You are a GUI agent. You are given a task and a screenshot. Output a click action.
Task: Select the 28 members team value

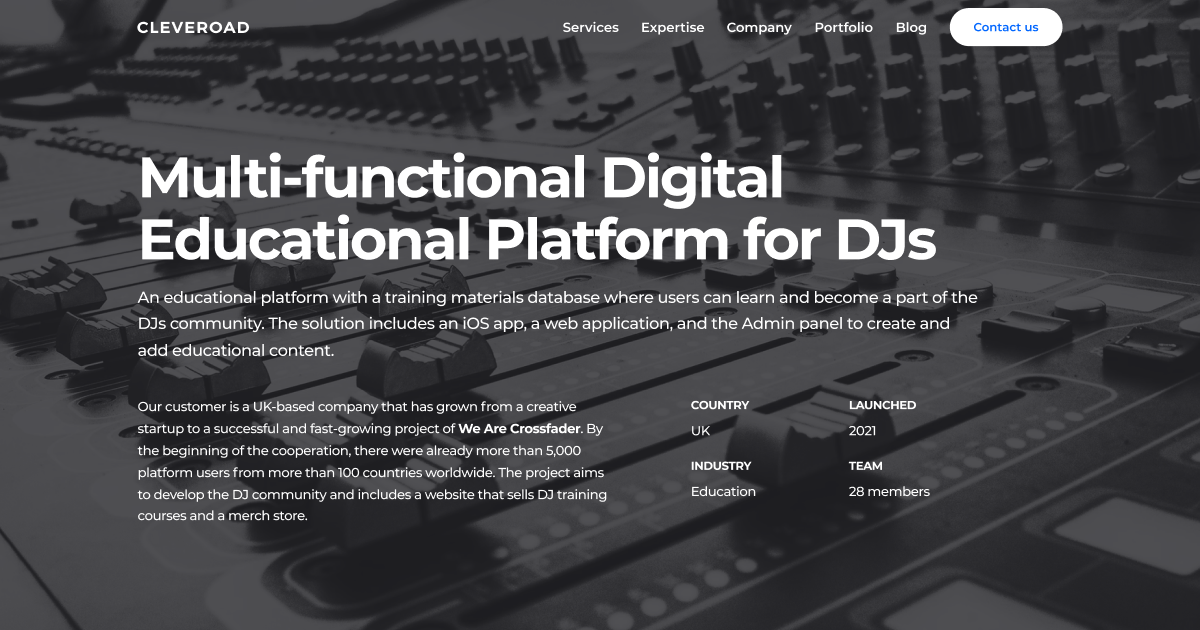[889, 491]
